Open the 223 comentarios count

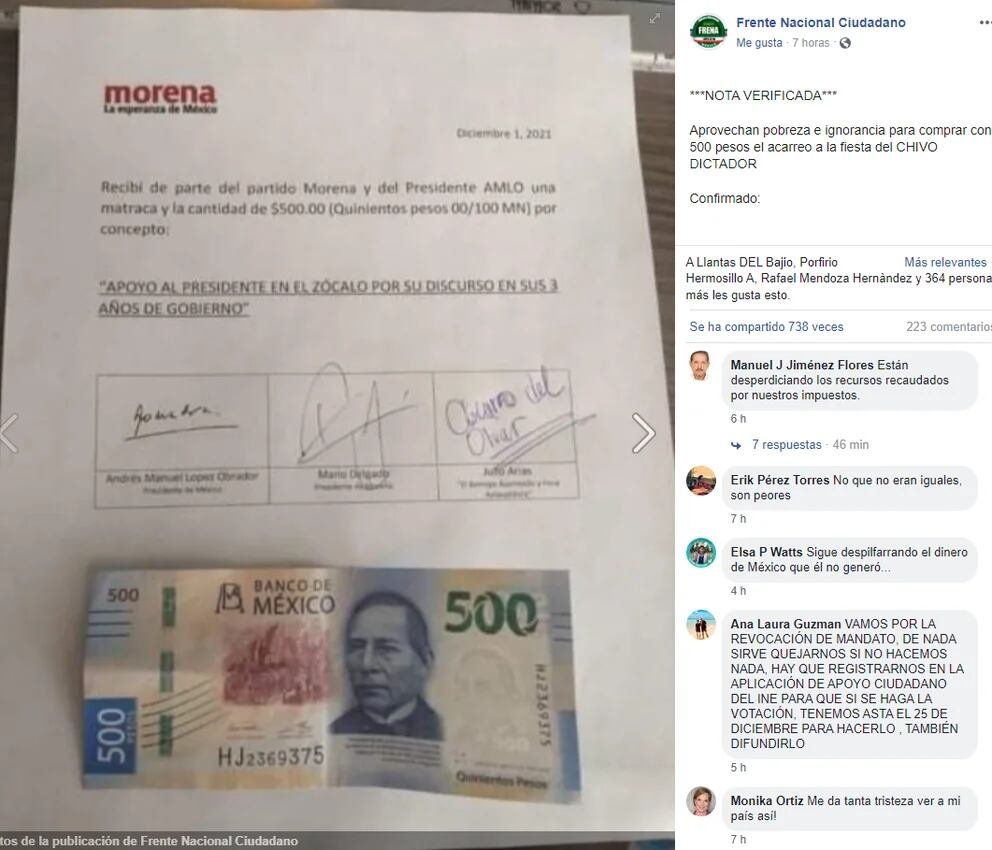pyautogui.click(x=948, y=327)
